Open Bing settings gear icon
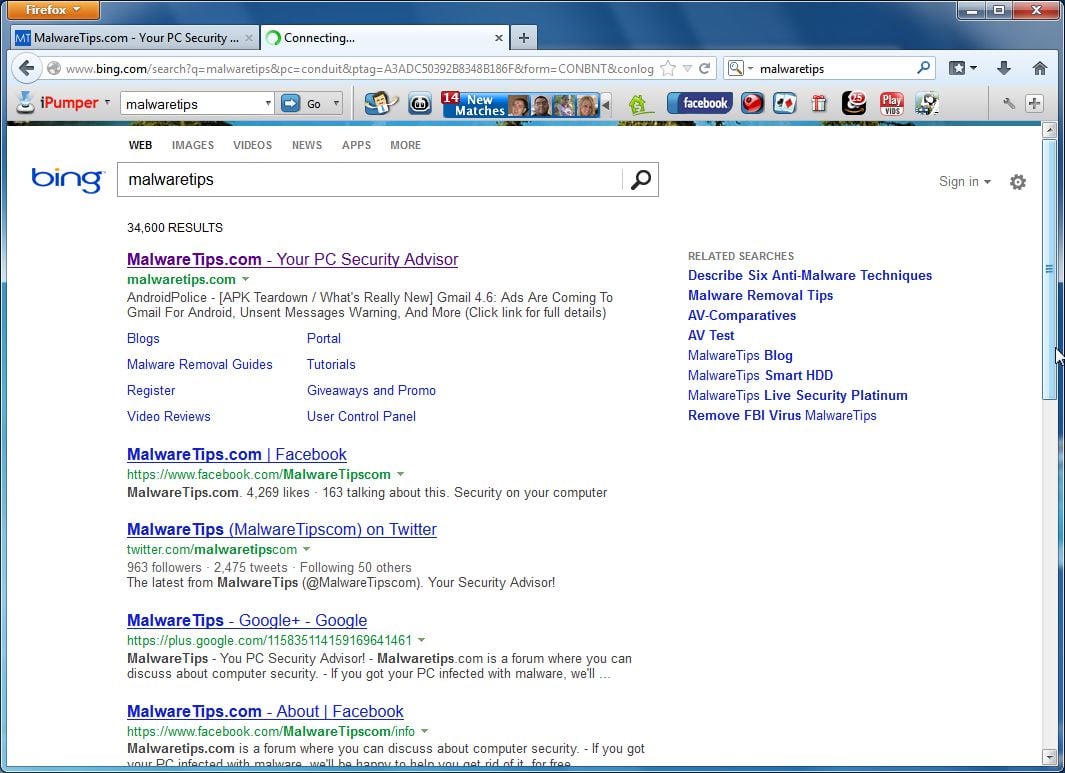1065x773 pixels. 1017,181
